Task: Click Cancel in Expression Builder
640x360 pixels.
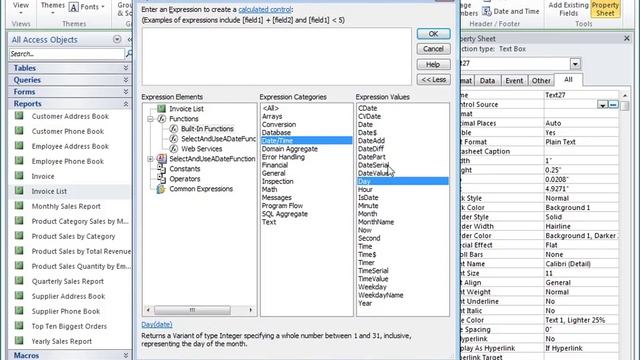Action: (x=433, y=49)
